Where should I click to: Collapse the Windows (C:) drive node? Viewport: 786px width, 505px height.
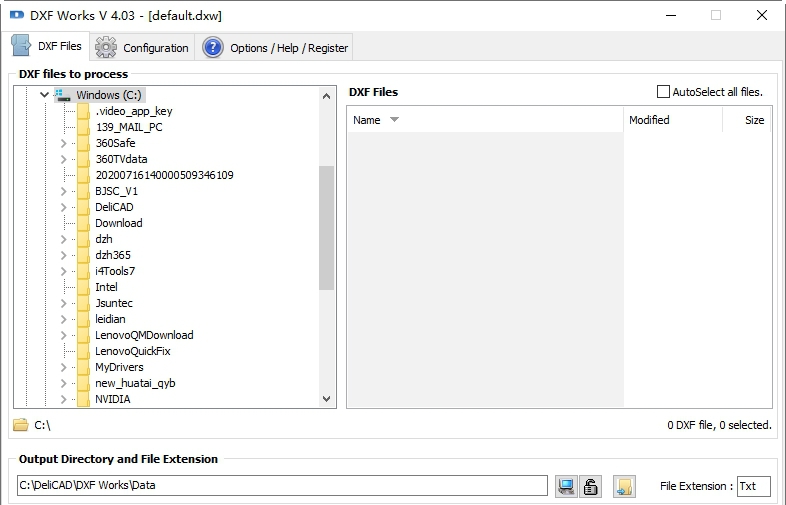point(44,95)
